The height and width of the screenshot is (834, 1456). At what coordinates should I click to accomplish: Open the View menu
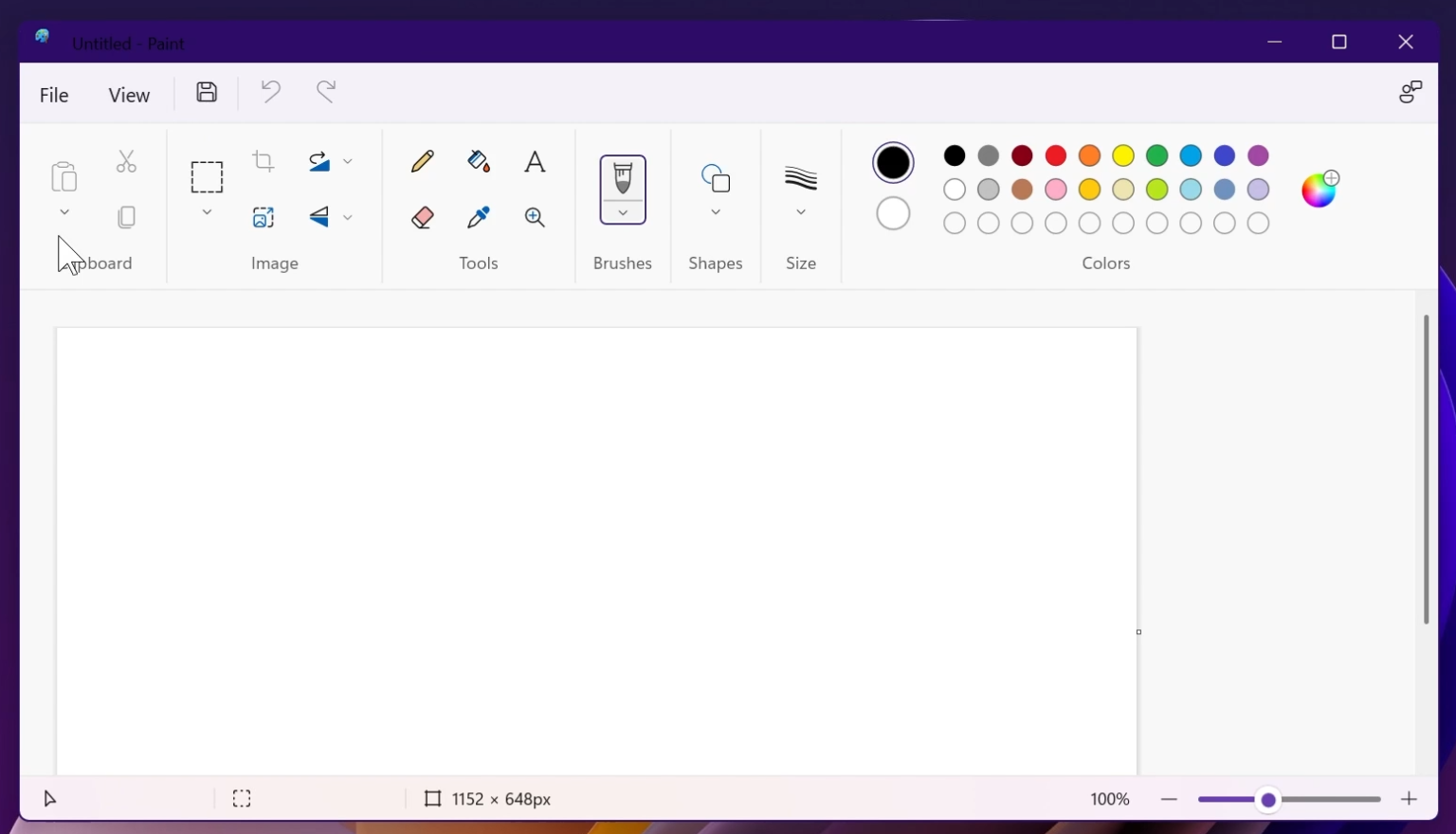click(x=129, y=94)
